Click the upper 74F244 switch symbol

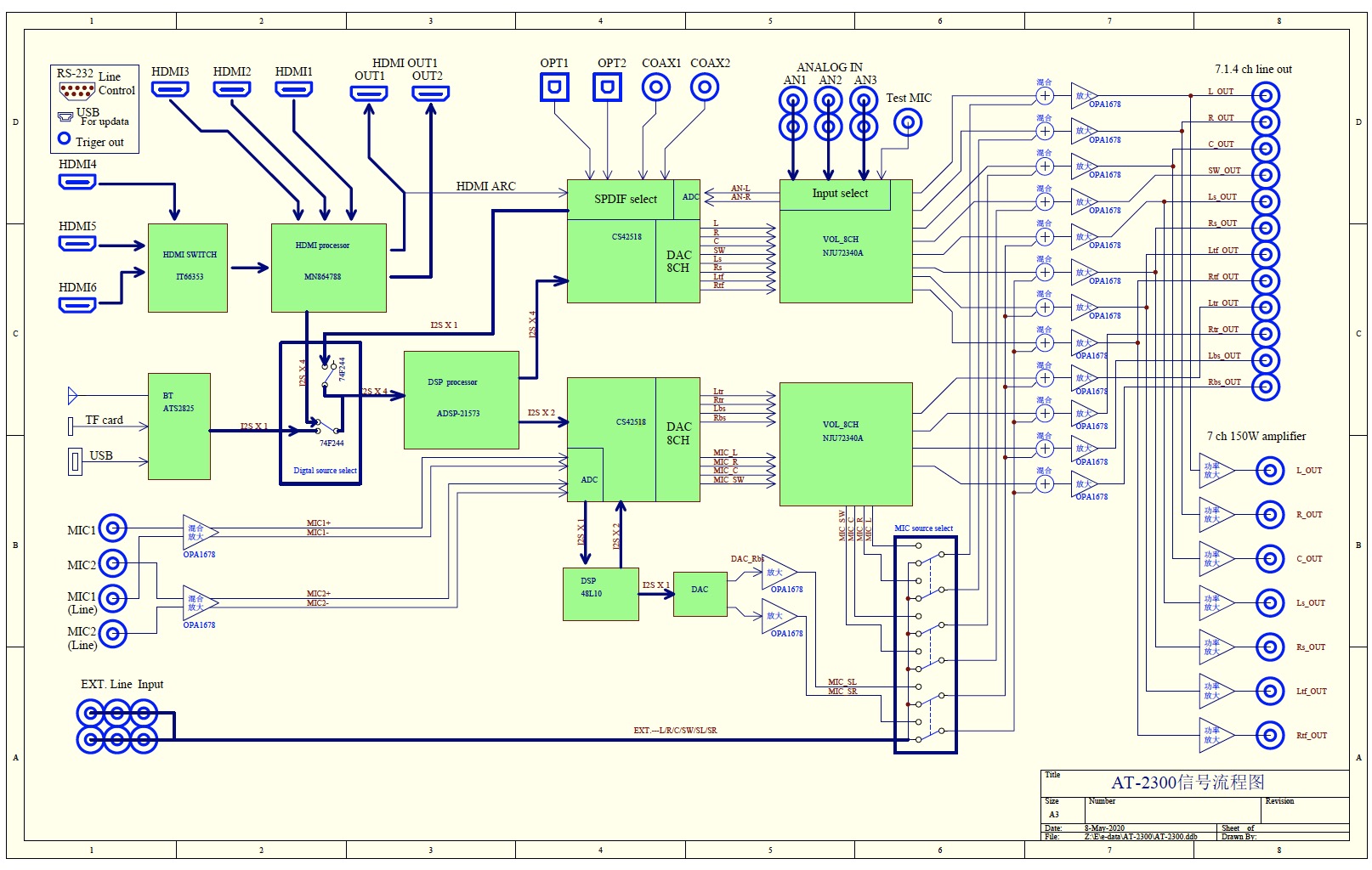click(x=326, y=376)
